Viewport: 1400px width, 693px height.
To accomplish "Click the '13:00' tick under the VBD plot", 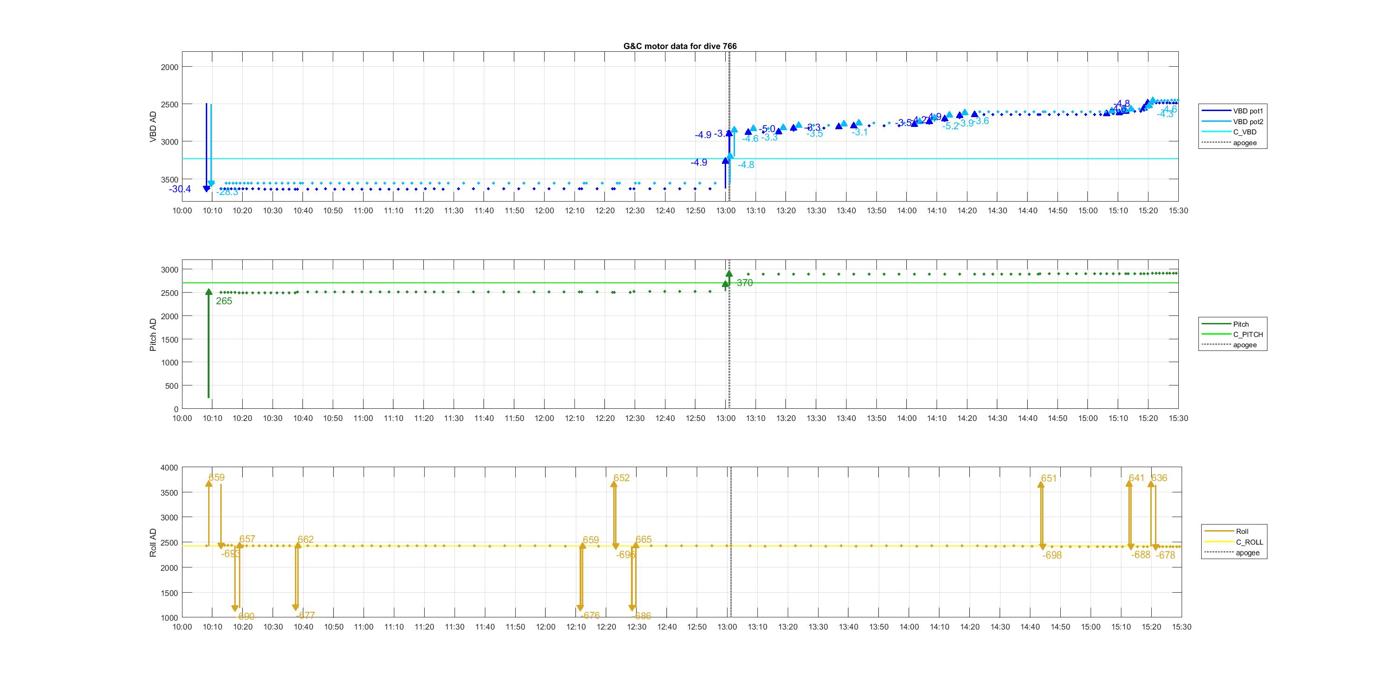I will pos(726,211).
